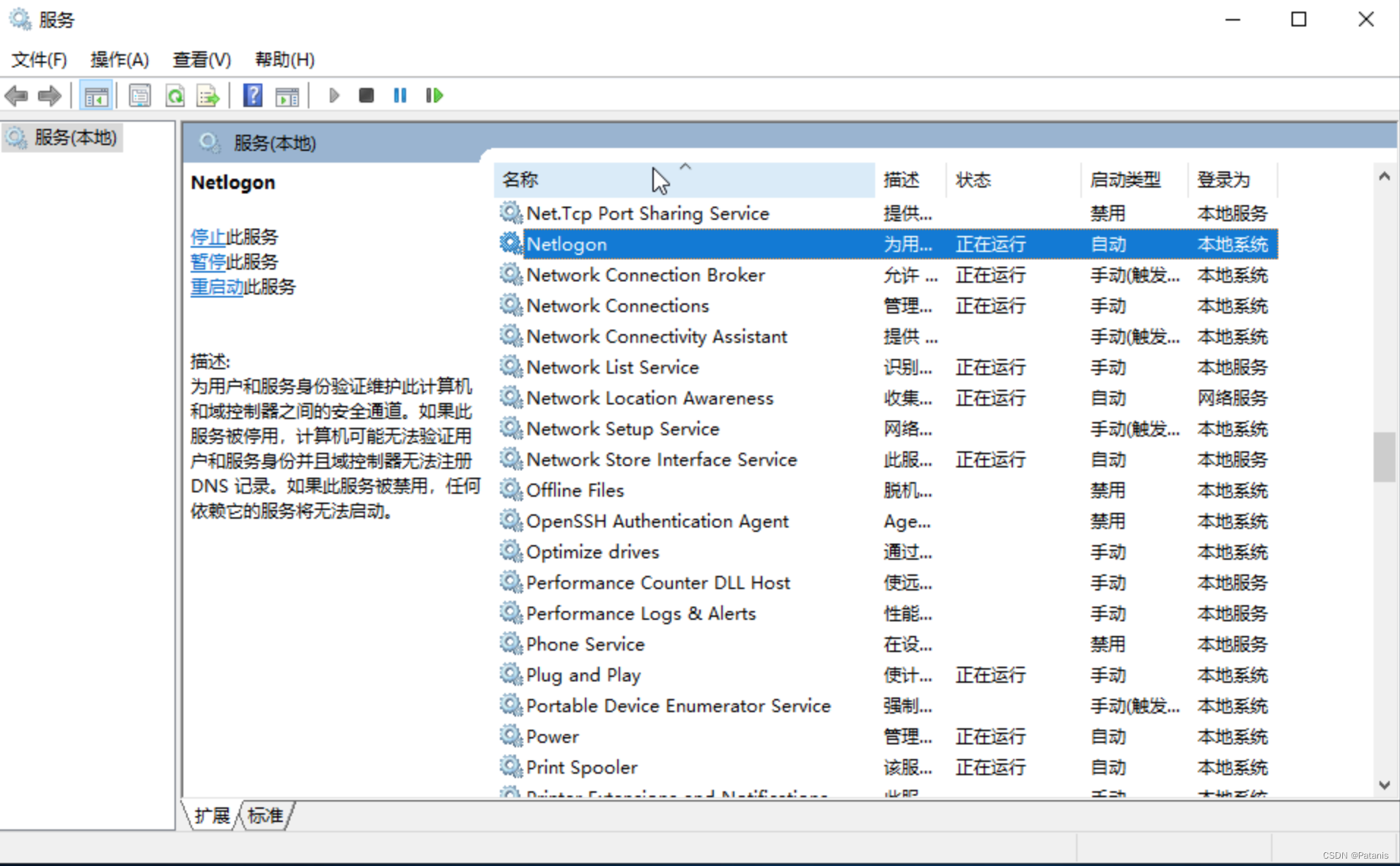Click the gear icon of Network Connections

click(510, 305)
